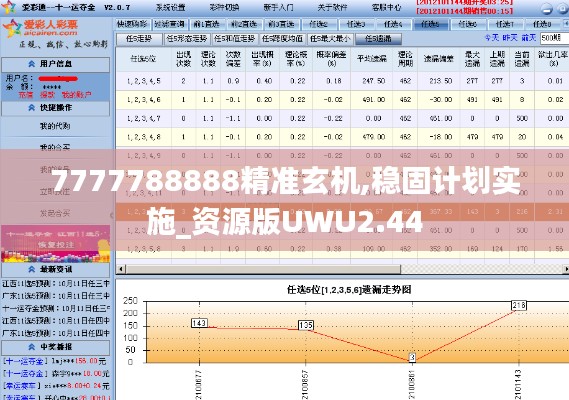Select table row 1,2,3,4,5
Viewport: 569px width, 400px height.
[x=342, y=81]
